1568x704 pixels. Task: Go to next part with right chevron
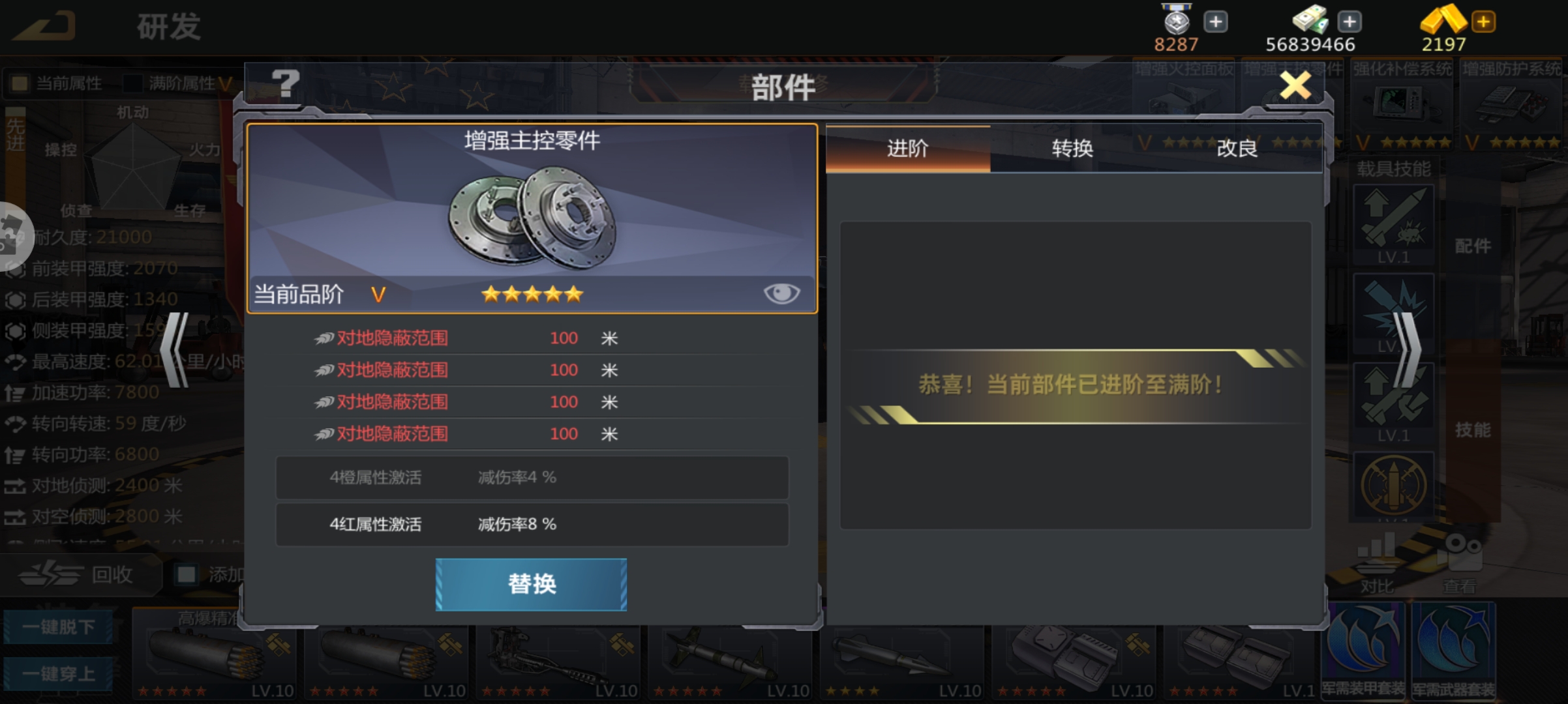pyautogui.click(x=1407, y=350)
